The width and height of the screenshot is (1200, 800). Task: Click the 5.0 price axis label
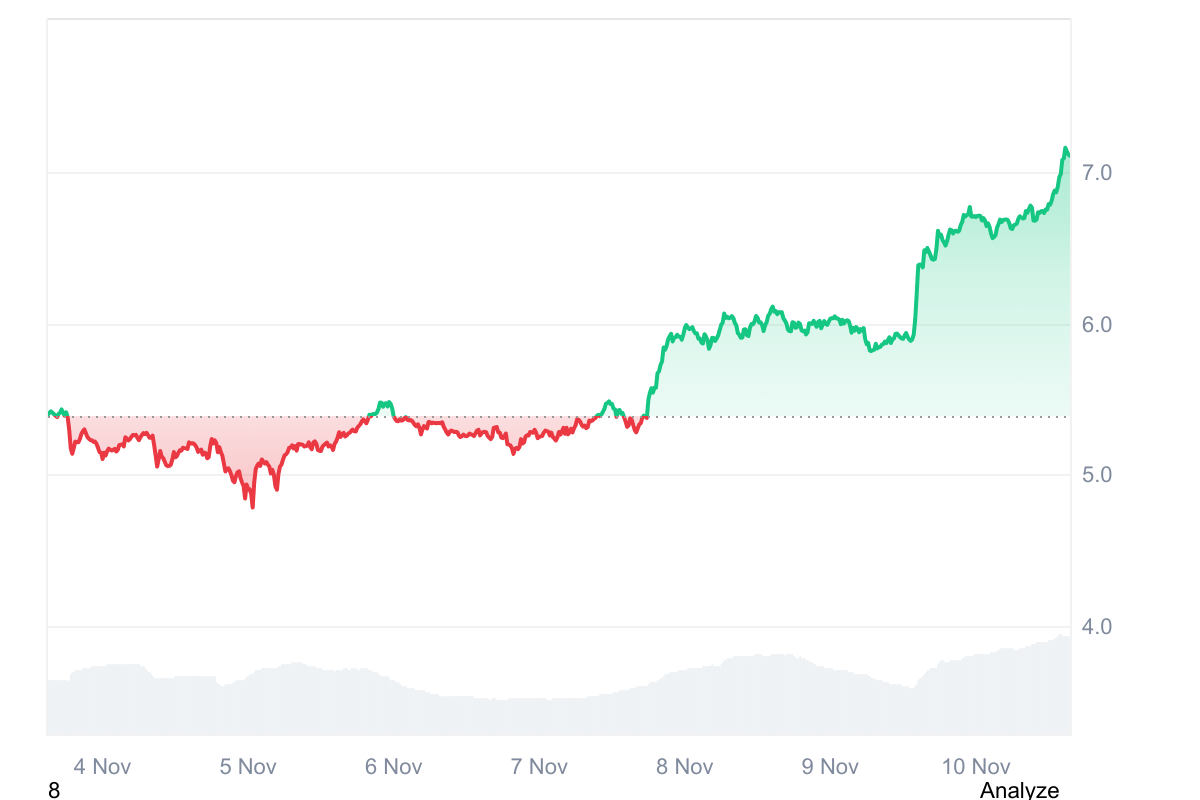click(x=1096, y=475)
